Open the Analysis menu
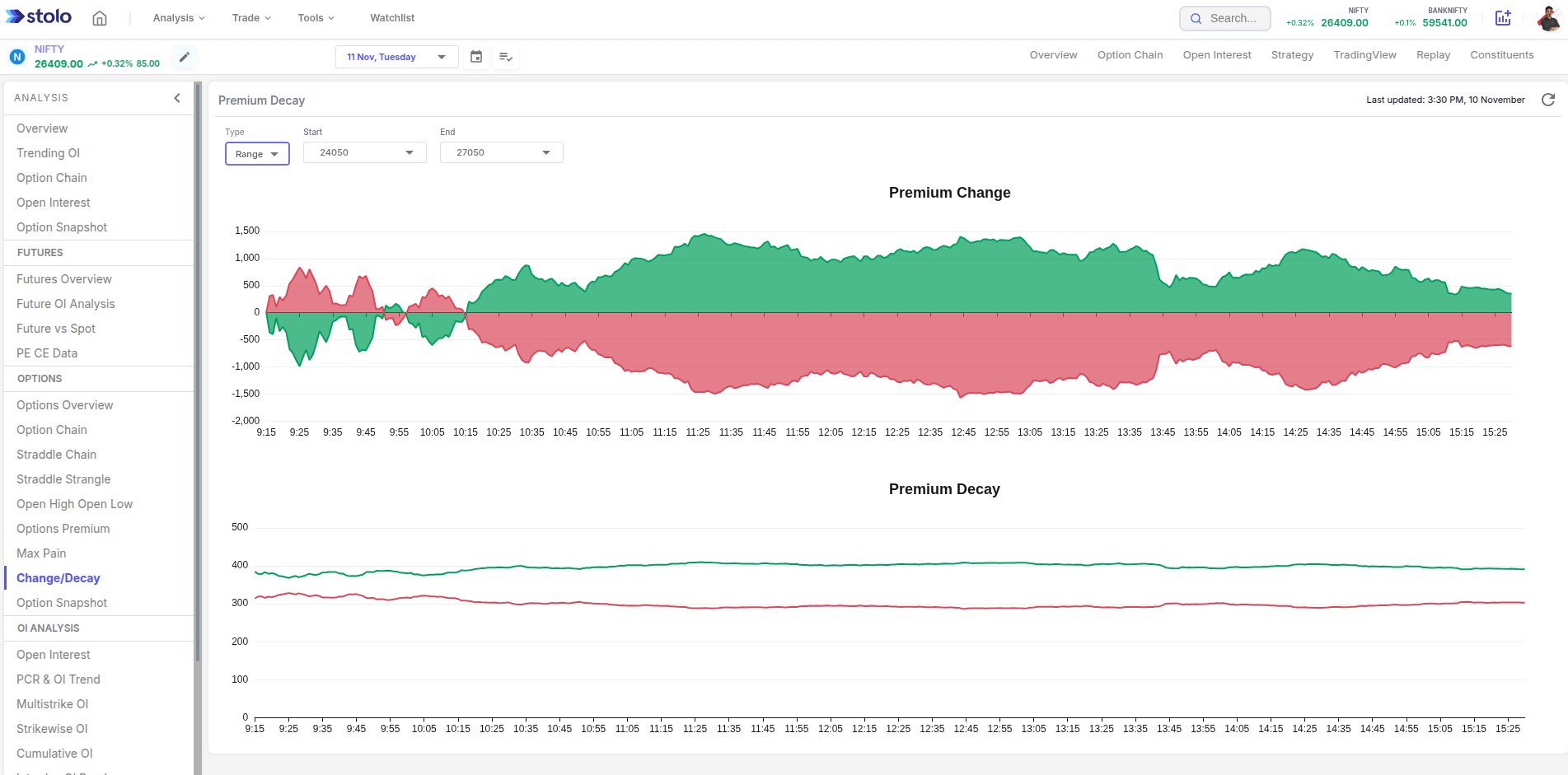This screenshot has height=775, width=1568. (179, 18)
